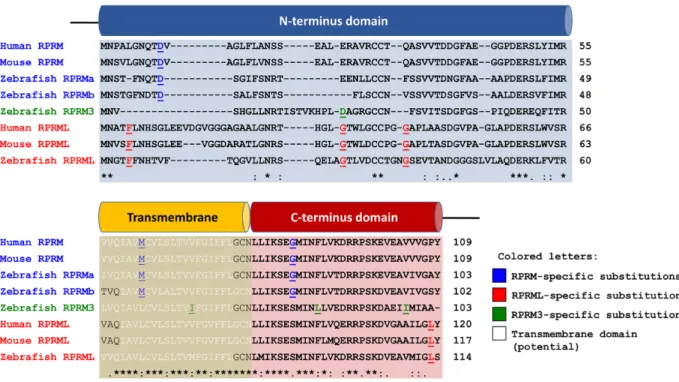The height and width of the screenshot is (382, 679).
Task: Click residue count 109 in Mouse RPRM row
Action: (x=462, y=259)
